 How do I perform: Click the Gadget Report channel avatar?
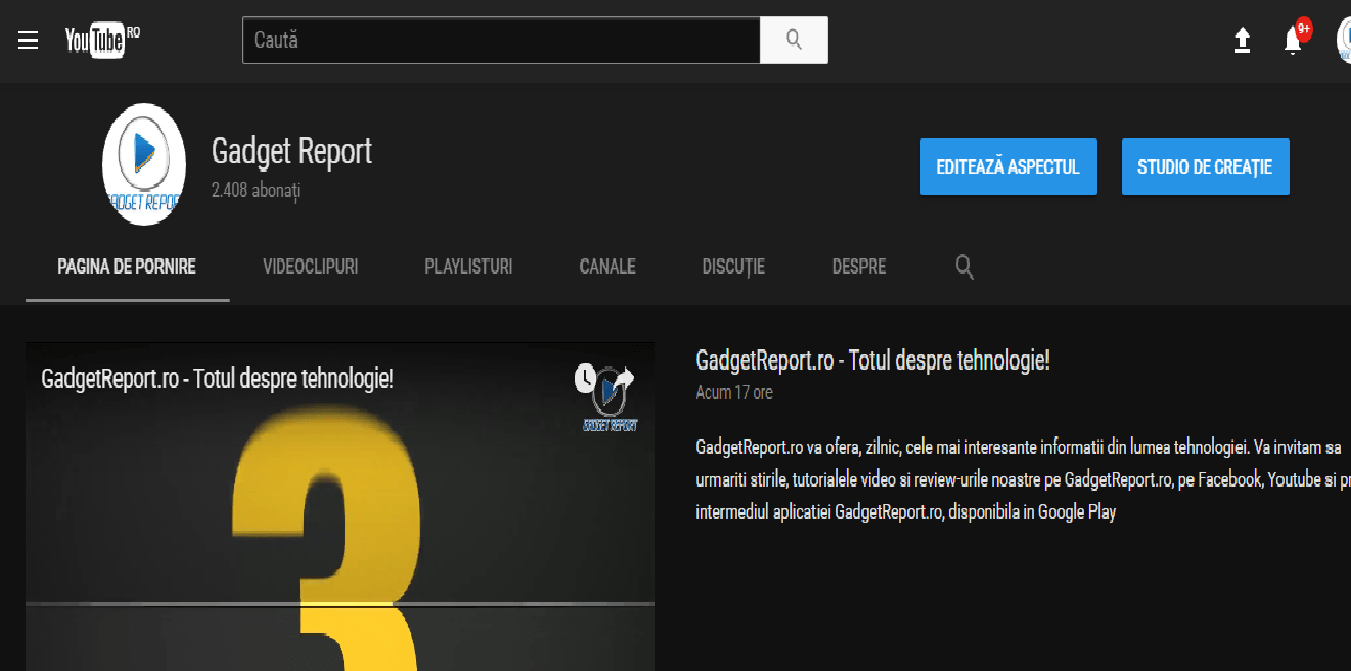(144, 164)
